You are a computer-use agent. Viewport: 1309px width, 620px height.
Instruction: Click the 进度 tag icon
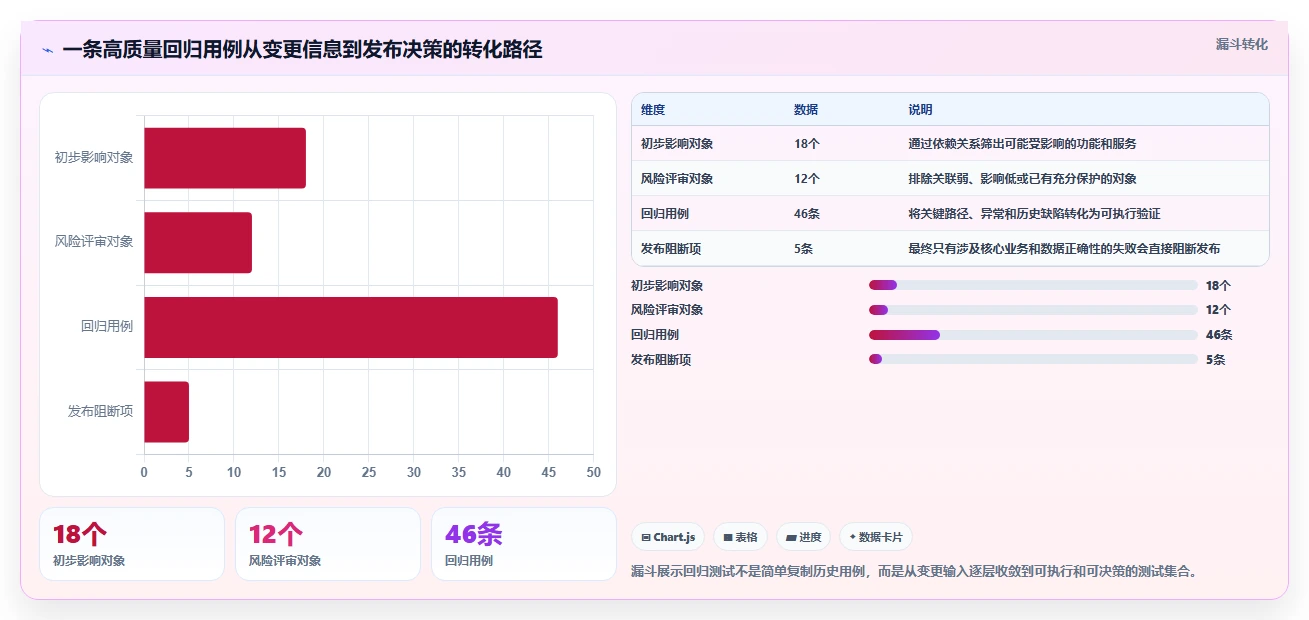coord(791,538)
